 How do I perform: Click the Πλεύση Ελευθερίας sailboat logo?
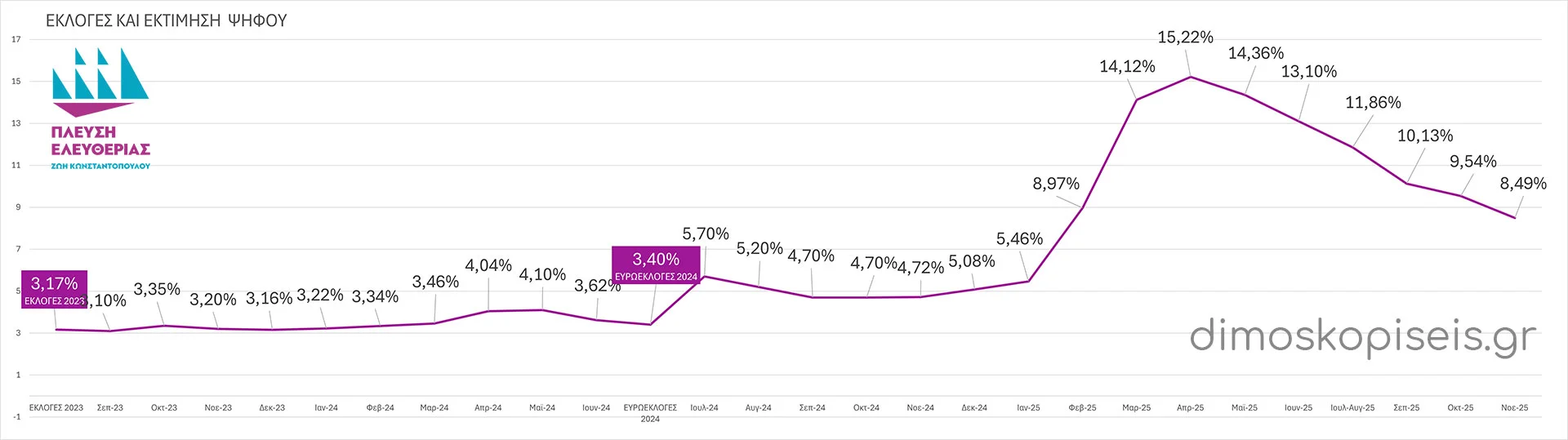point(100,82)
